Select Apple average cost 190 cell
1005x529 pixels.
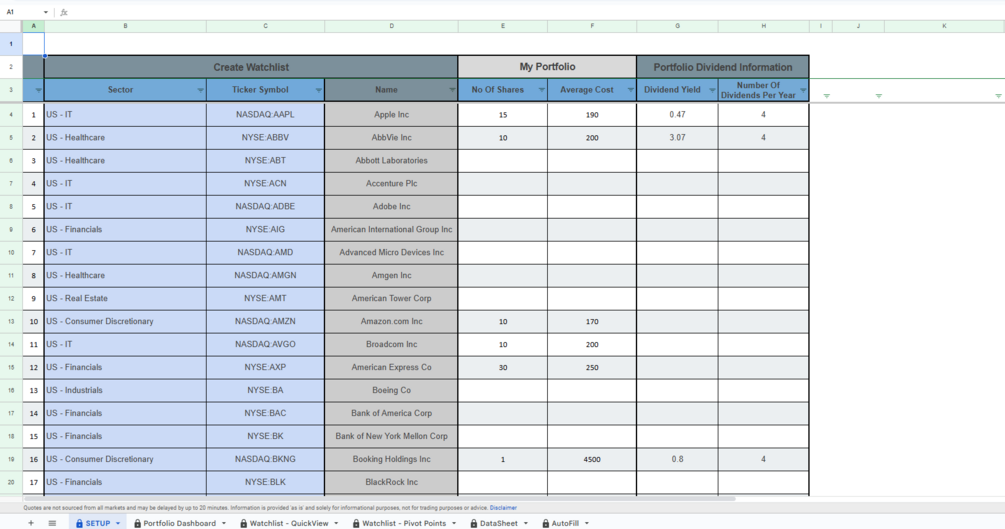pyautogui.click(x=592, y=115)
